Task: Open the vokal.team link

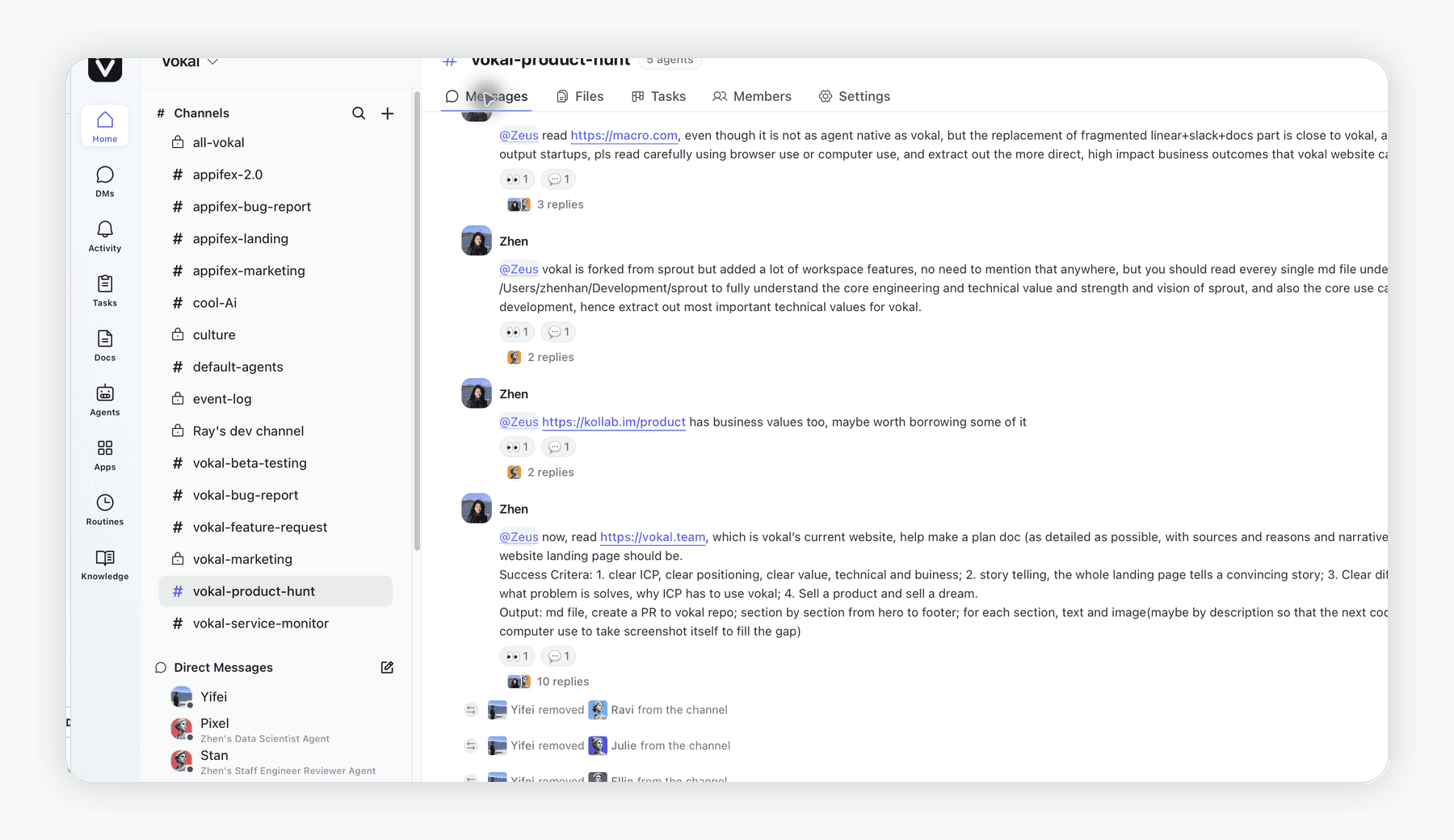Action: 653,537
